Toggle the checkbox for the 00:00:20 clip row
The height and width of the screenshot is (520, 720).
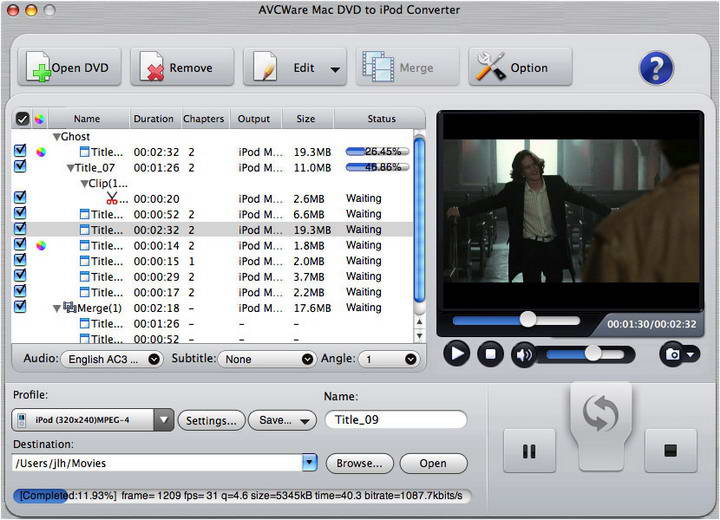[x=20, y=198]
